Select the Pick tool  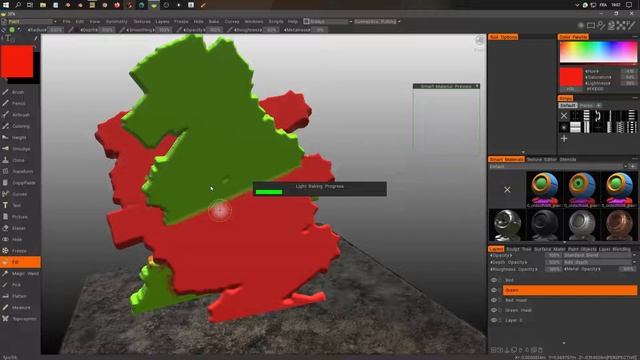pyautogui.click(x=20, y=285)
